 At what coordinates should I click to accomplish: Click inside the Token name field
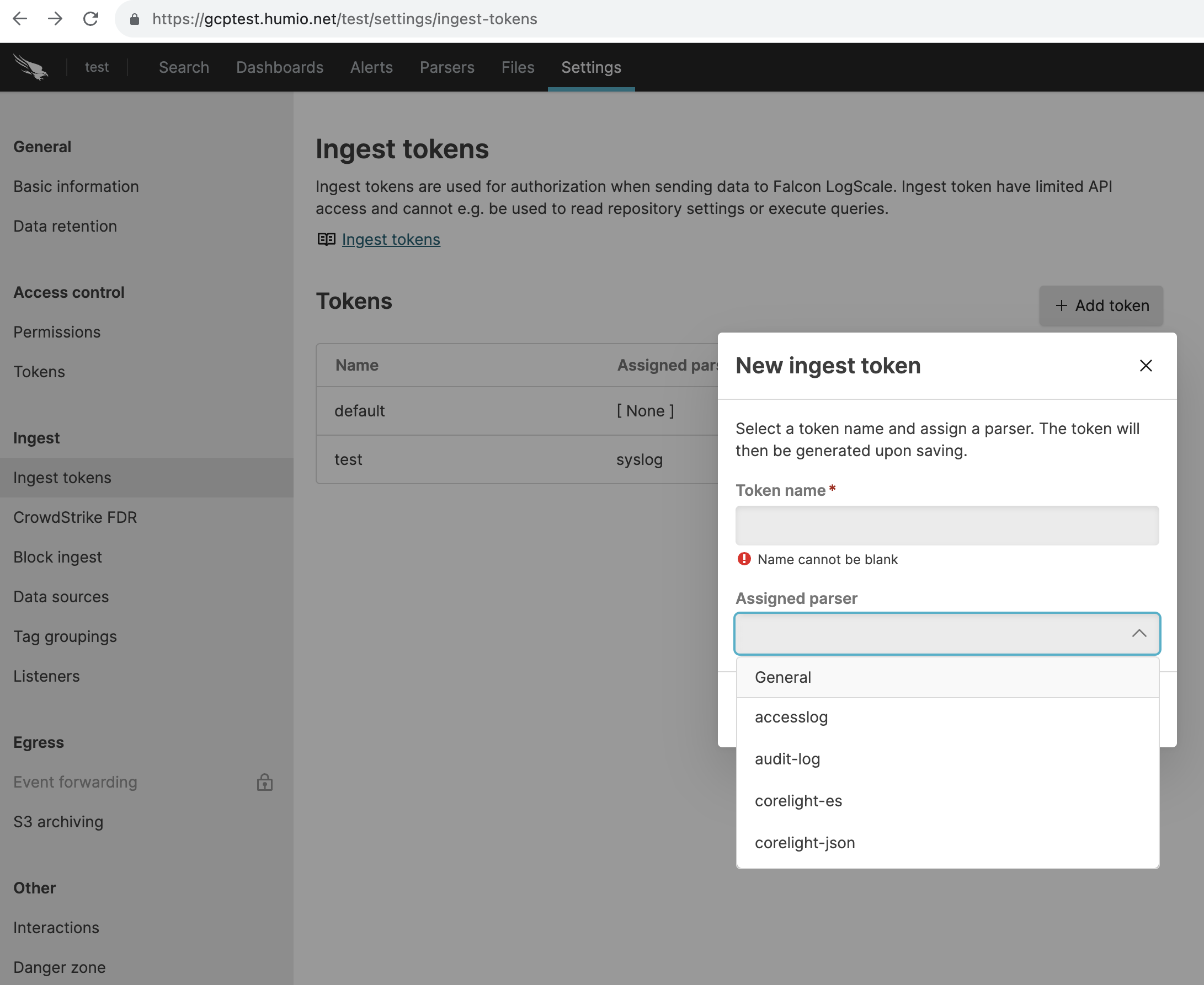(946, 525)
